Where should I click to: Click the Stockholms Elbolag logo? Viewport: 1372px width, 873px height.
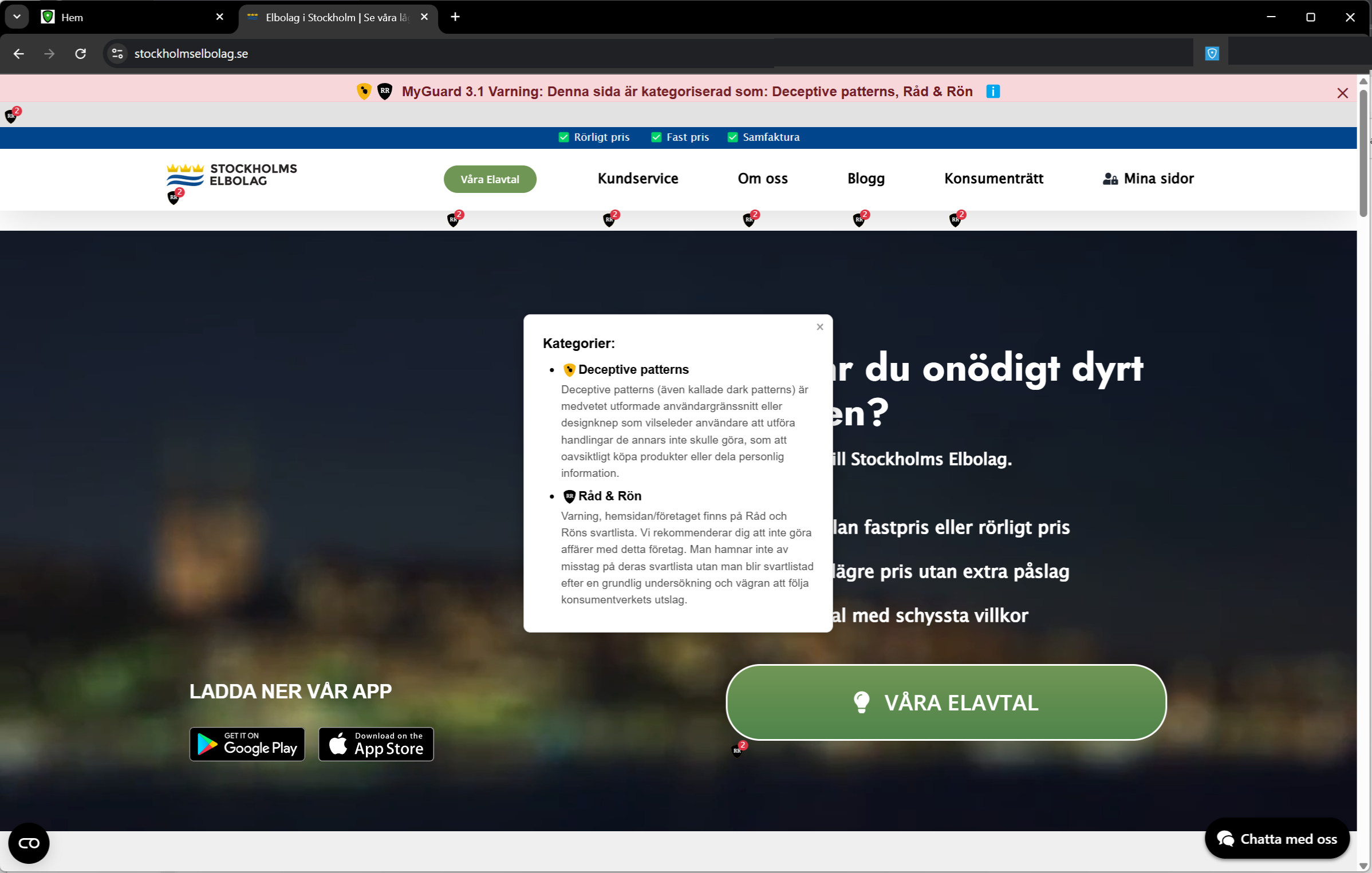pyautogui.click(x=232, y=175)
